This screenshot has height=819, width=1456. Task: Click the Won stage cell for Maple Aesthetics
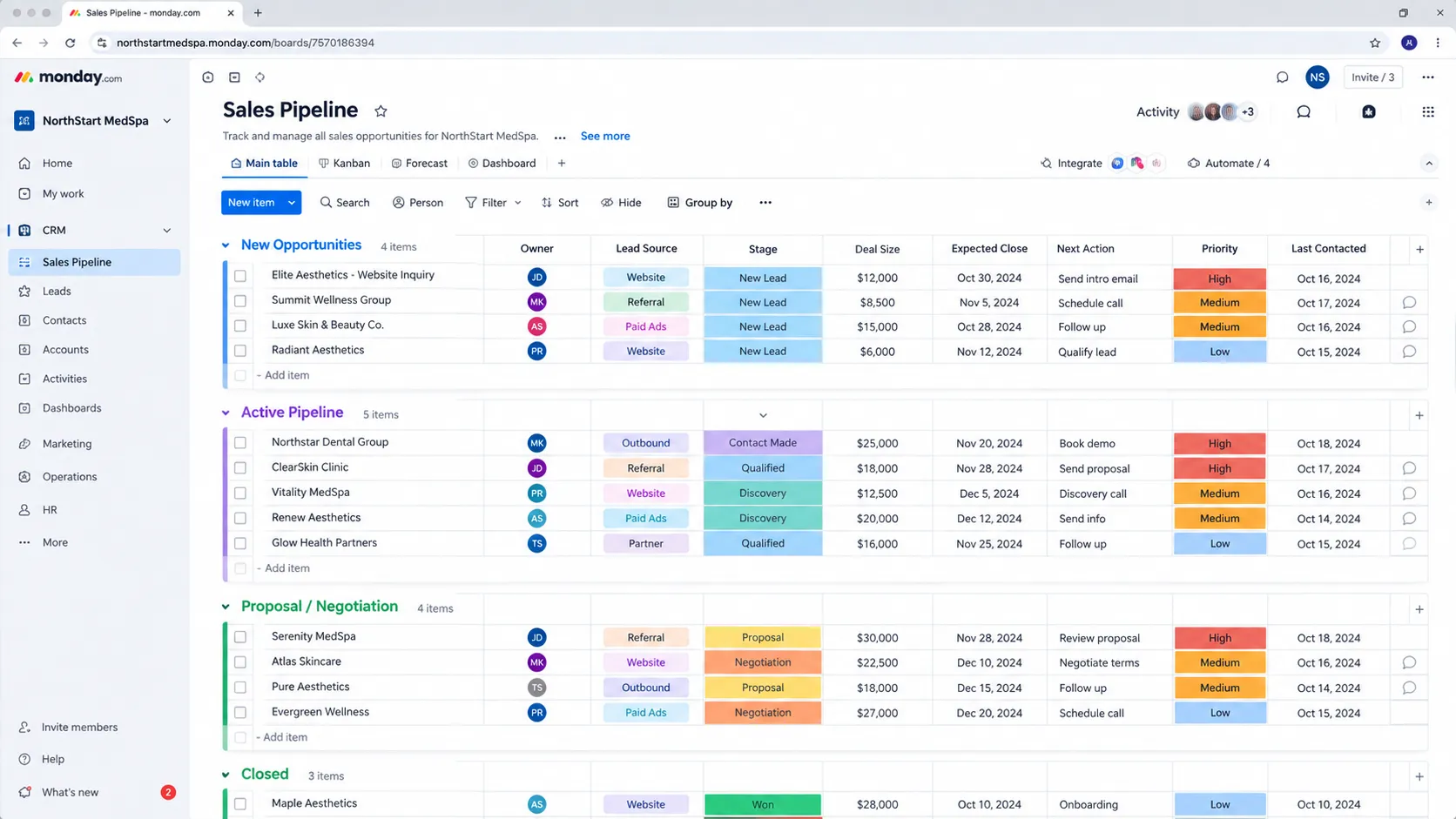click(x=763, y=804)
